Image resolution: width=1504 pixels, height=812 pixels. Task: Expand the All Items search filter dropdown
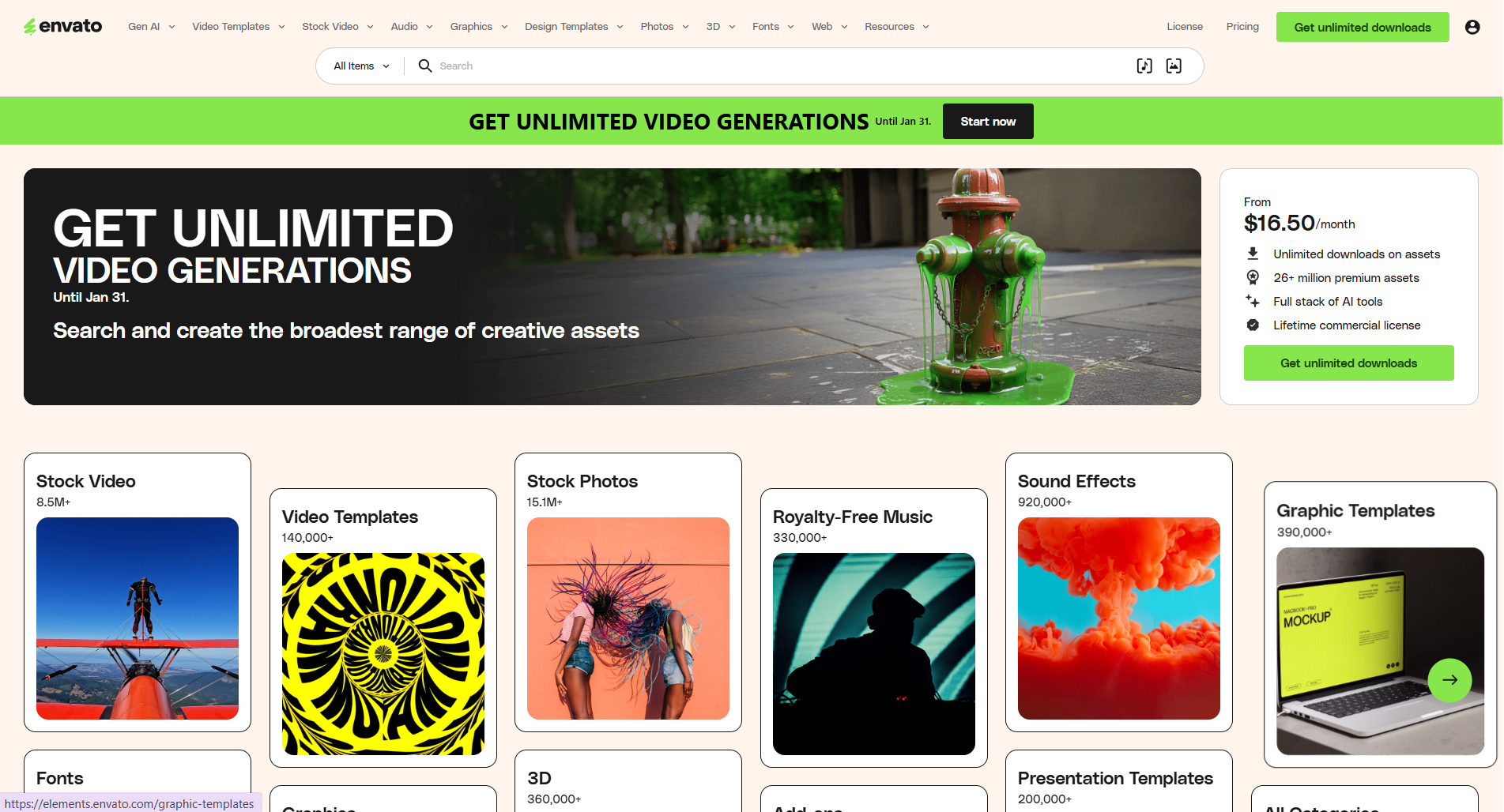(361, 66)
